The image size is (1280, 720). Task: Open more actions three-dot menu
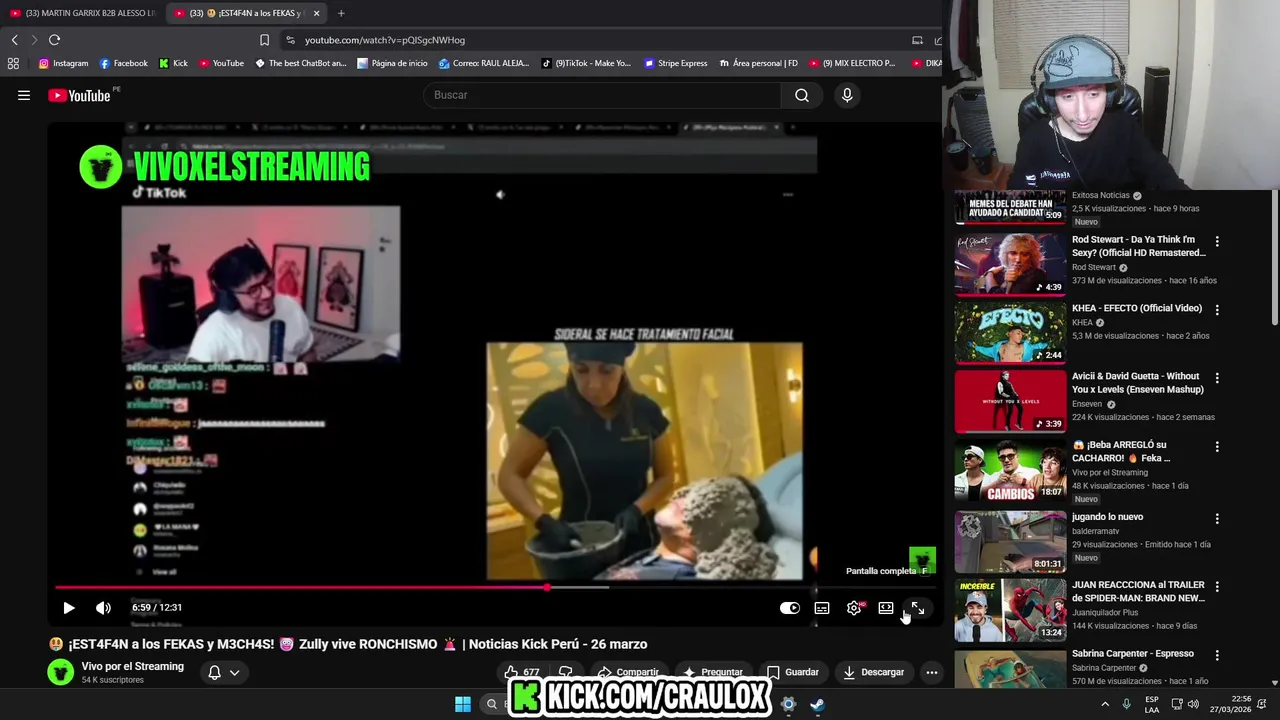(932, 672)
